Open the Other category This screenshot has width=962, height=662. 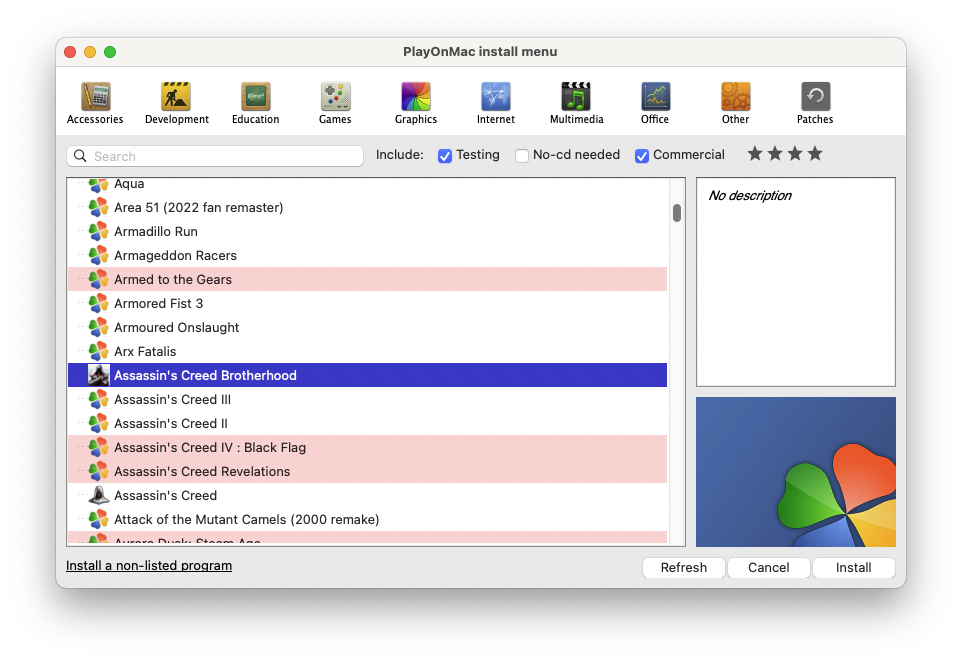736,103
